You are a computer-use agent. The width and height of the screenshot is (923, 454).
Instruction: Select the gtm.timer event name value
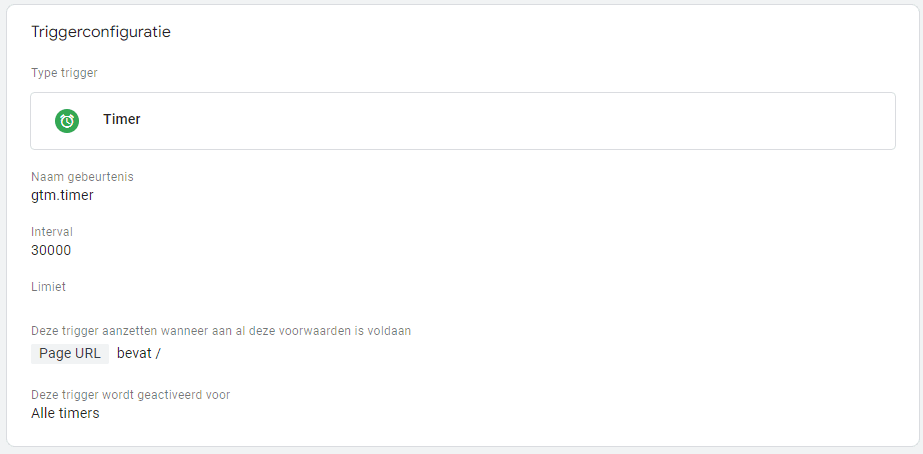[62, 195]
